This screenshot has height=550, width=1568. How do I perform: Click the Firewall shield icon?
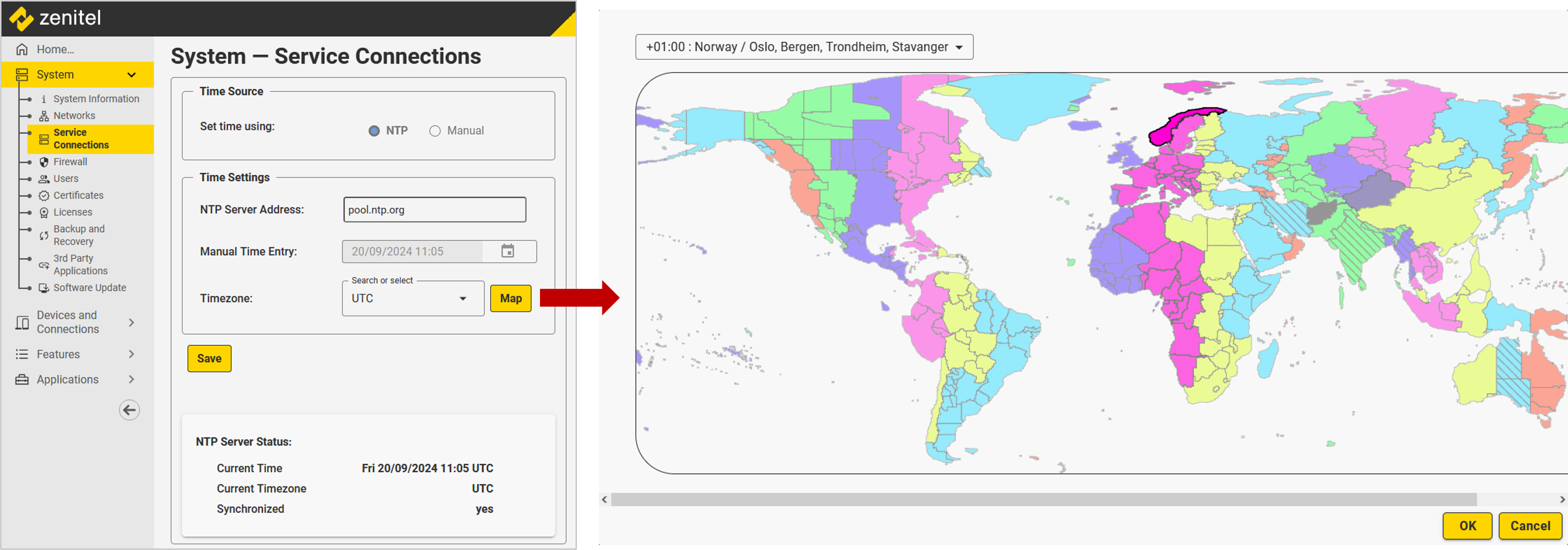pos(44,162)
